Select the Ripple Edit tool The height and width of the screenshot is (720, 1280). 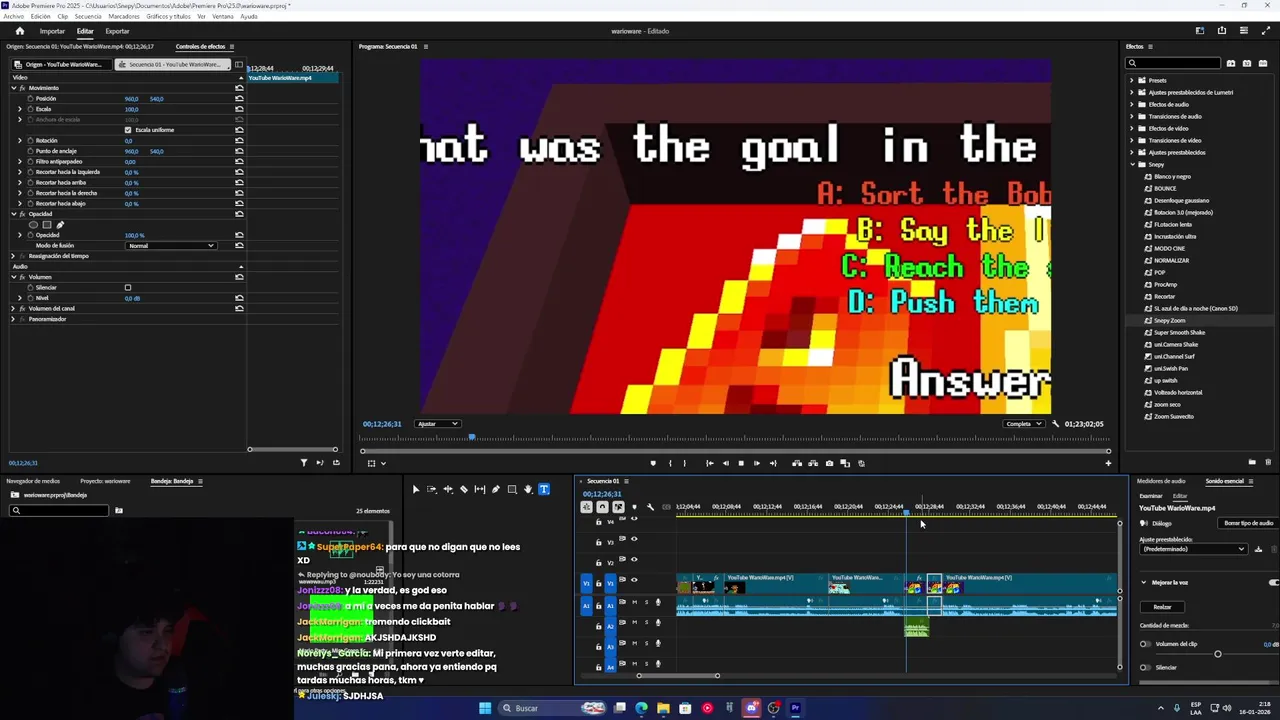(448, 489)
